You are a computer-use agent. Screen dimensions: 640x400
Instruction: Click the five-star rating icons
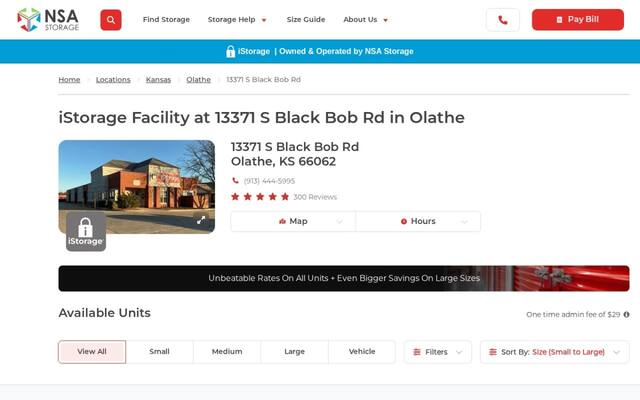point(260,197)
